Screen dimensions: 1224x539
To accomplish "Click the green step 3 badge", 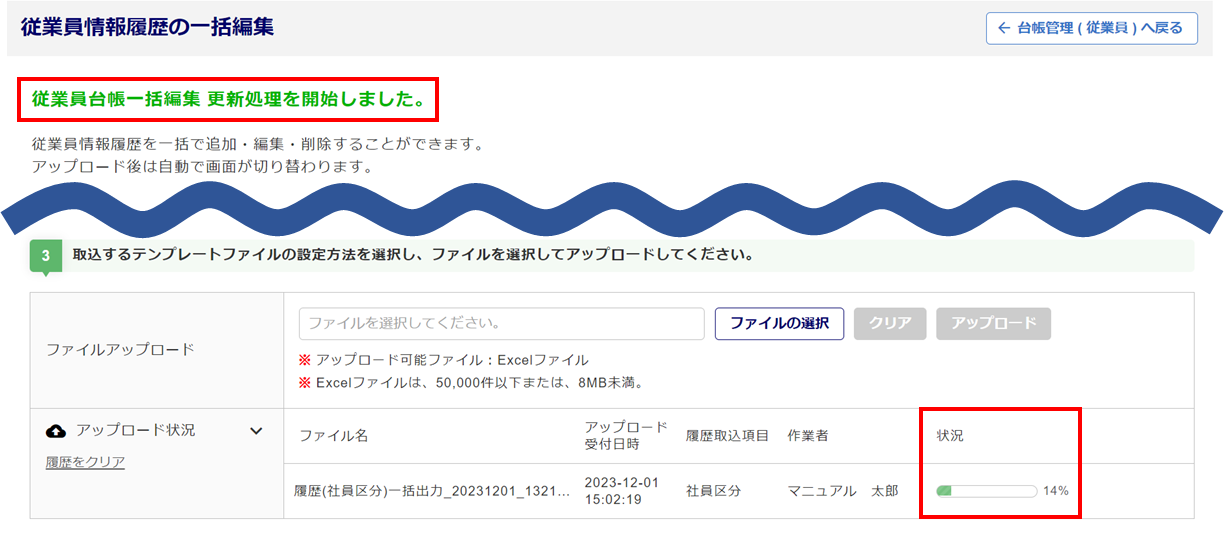I will tap(45, 256).
